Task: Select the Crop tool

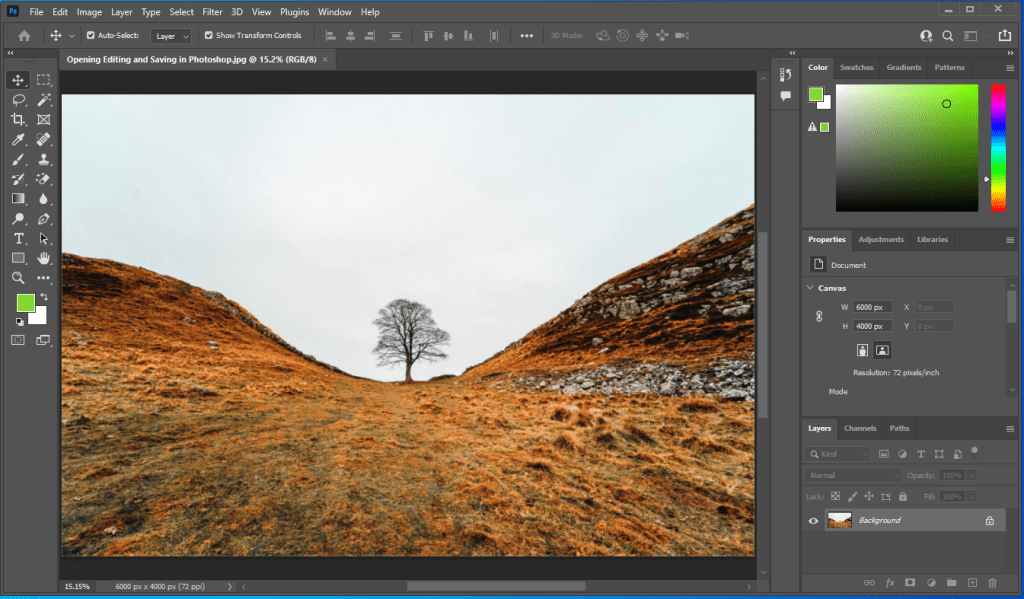Action: (18, 120)
